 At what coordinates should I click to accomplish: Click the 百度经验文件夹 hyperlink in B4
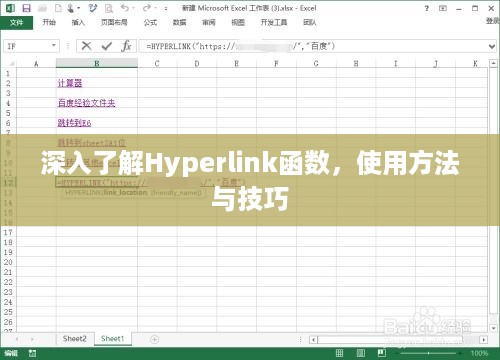click(x=86, y=103)
